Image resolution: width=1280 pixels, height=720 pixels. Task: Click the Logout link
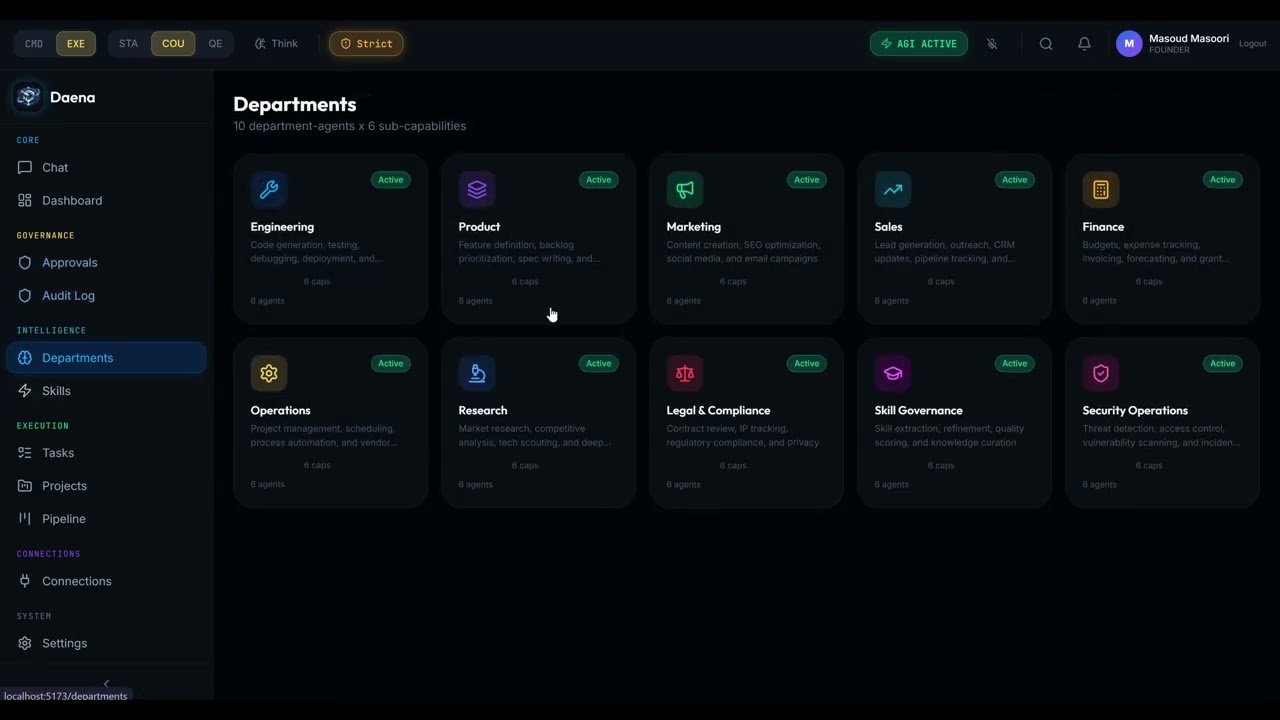(1252, 44)
